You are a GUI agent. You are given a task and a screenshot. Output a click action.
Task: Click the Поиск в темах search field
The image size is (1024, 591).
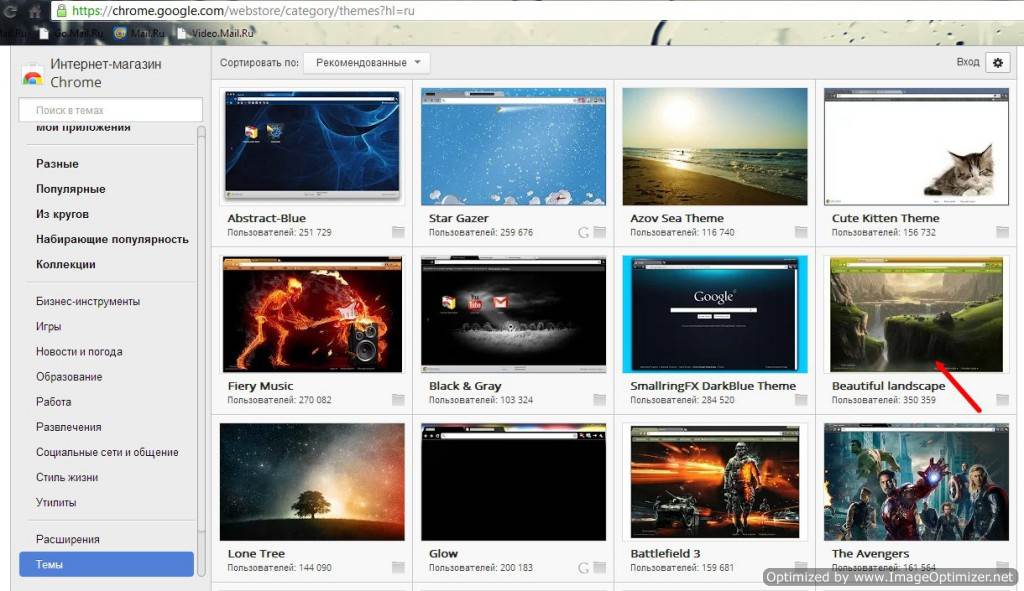(110, 110)
